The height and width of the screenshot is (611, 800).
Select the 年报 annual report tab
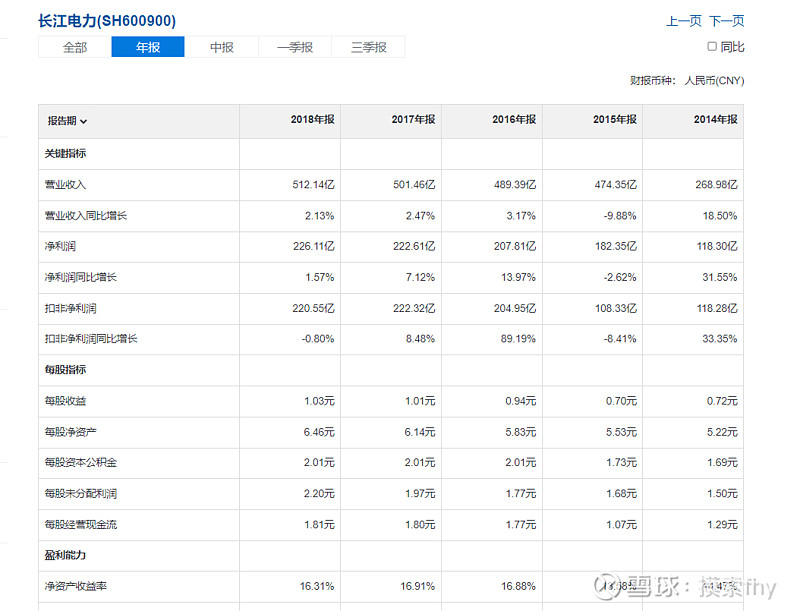[x=148, y=47]
